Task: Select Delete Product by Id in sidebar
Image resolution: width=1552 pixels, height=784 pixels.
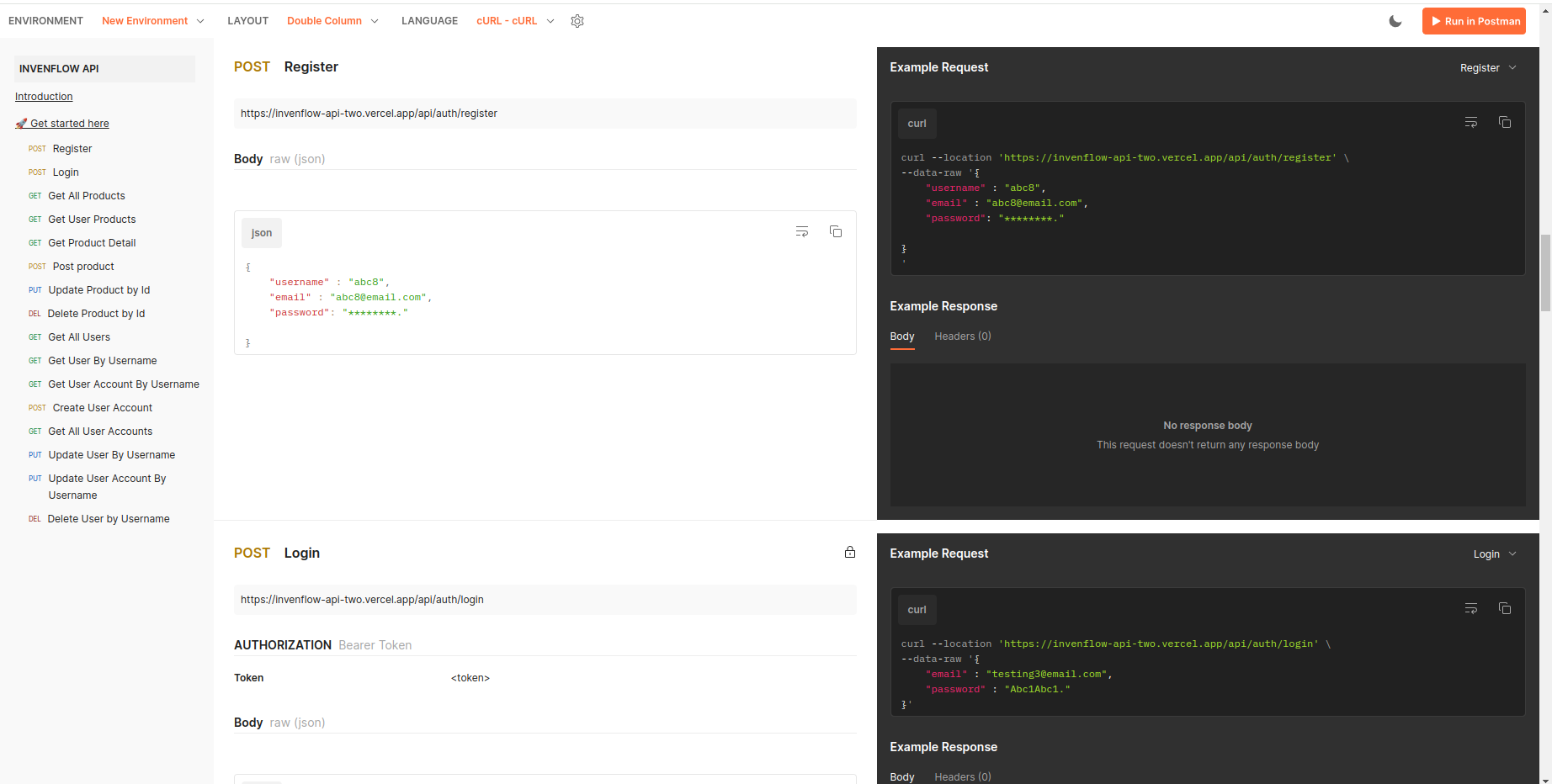Action: point(95,313)
